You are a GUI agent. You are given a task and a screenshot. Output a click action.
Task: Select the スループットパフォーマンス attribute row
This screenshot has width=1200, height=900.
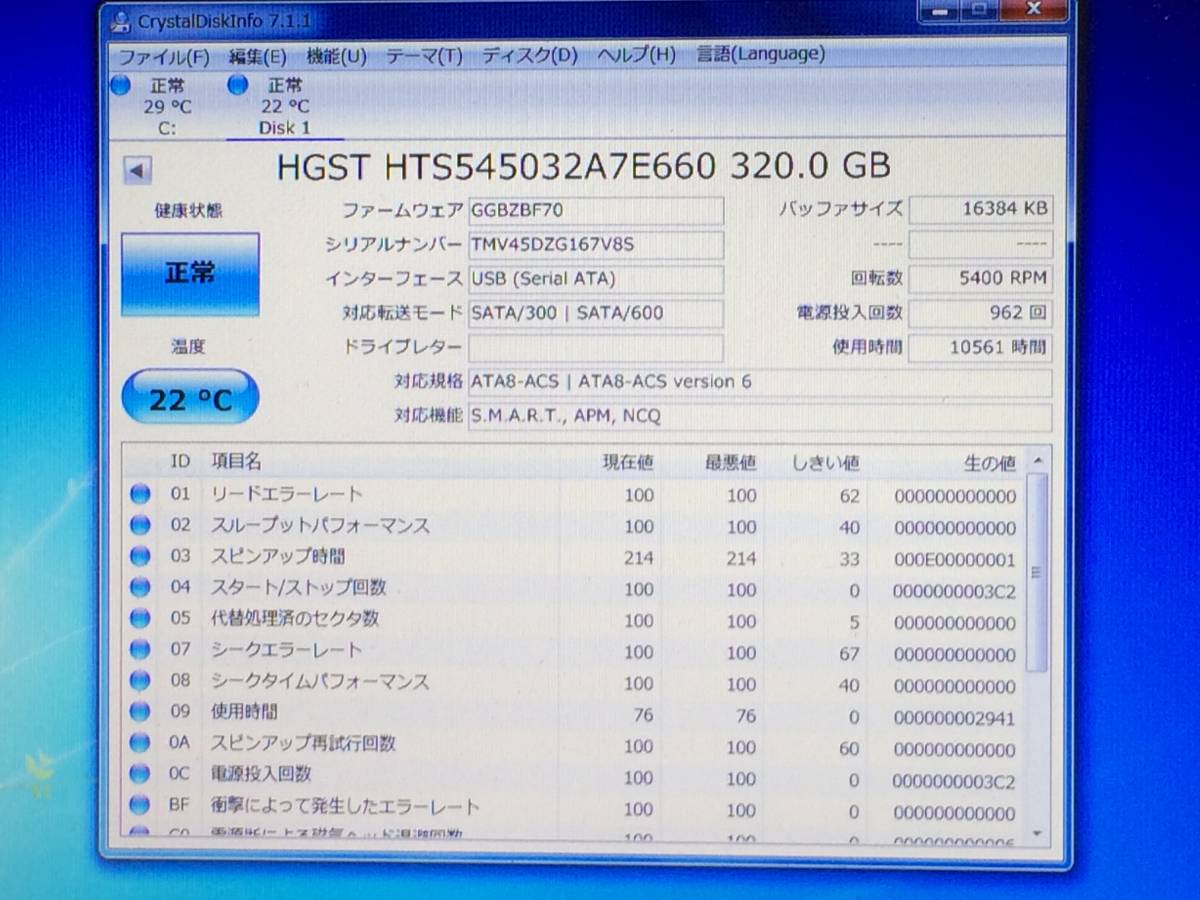coord(575,526)
